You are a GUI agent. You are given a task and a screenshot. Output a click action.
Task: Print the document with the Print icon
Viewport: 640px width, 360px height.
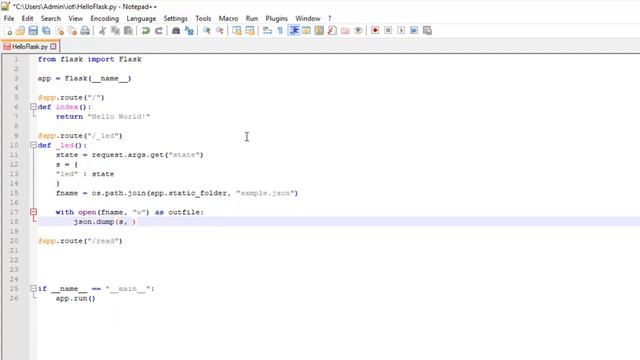tap(85, 31)
